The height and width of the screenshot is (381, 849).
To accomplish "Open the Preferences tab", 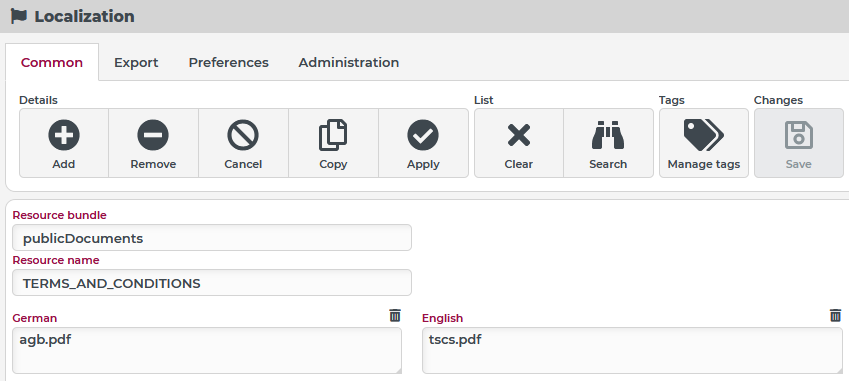I will (x=228, y=62).
